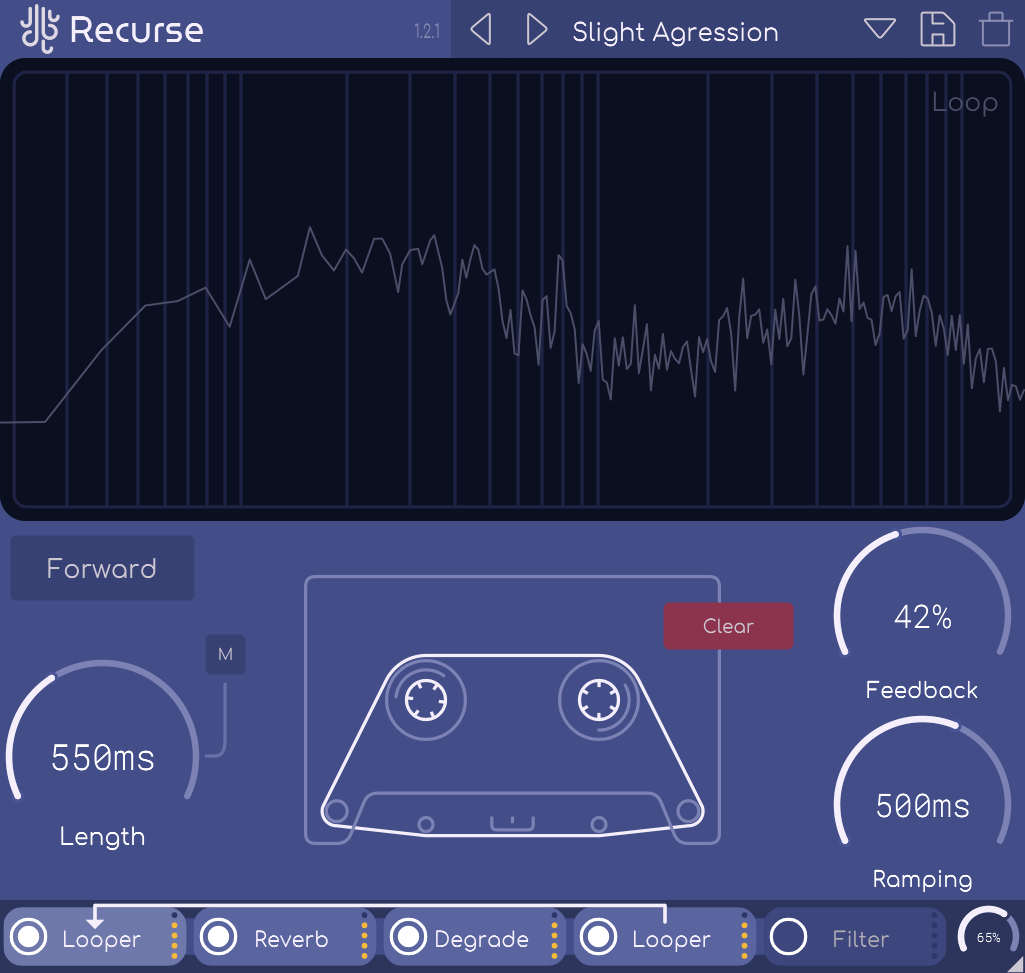Select the second Looper module tab
This screenshot has width=1025, height=973.
click(x=665, y=936)
